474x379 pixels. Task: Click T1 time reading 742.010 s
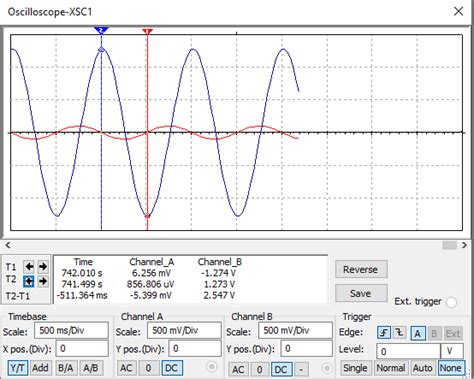[x=82, y=273]
